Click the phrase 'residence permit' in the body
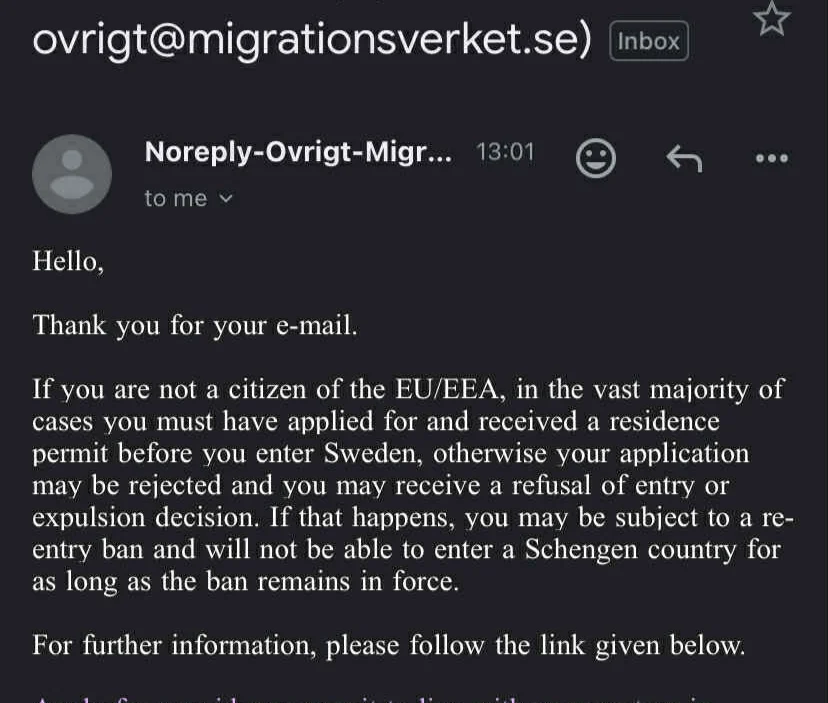 coord(650,421)
